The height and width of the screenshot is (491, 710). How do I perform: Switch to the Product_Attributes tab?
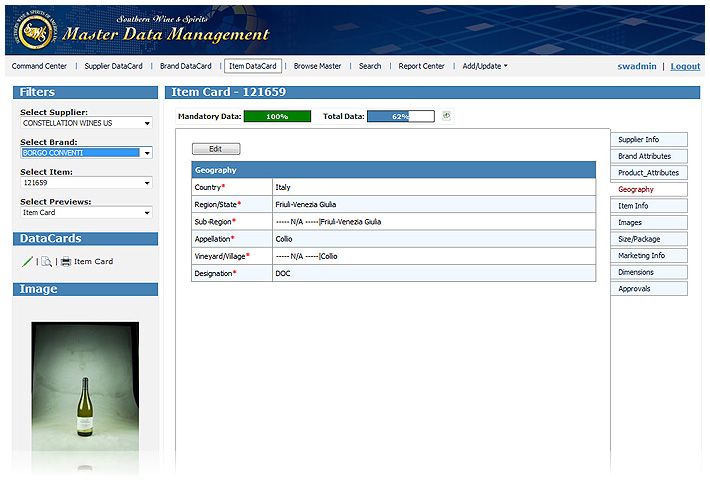pyautogui.click(x=649, y=173)
